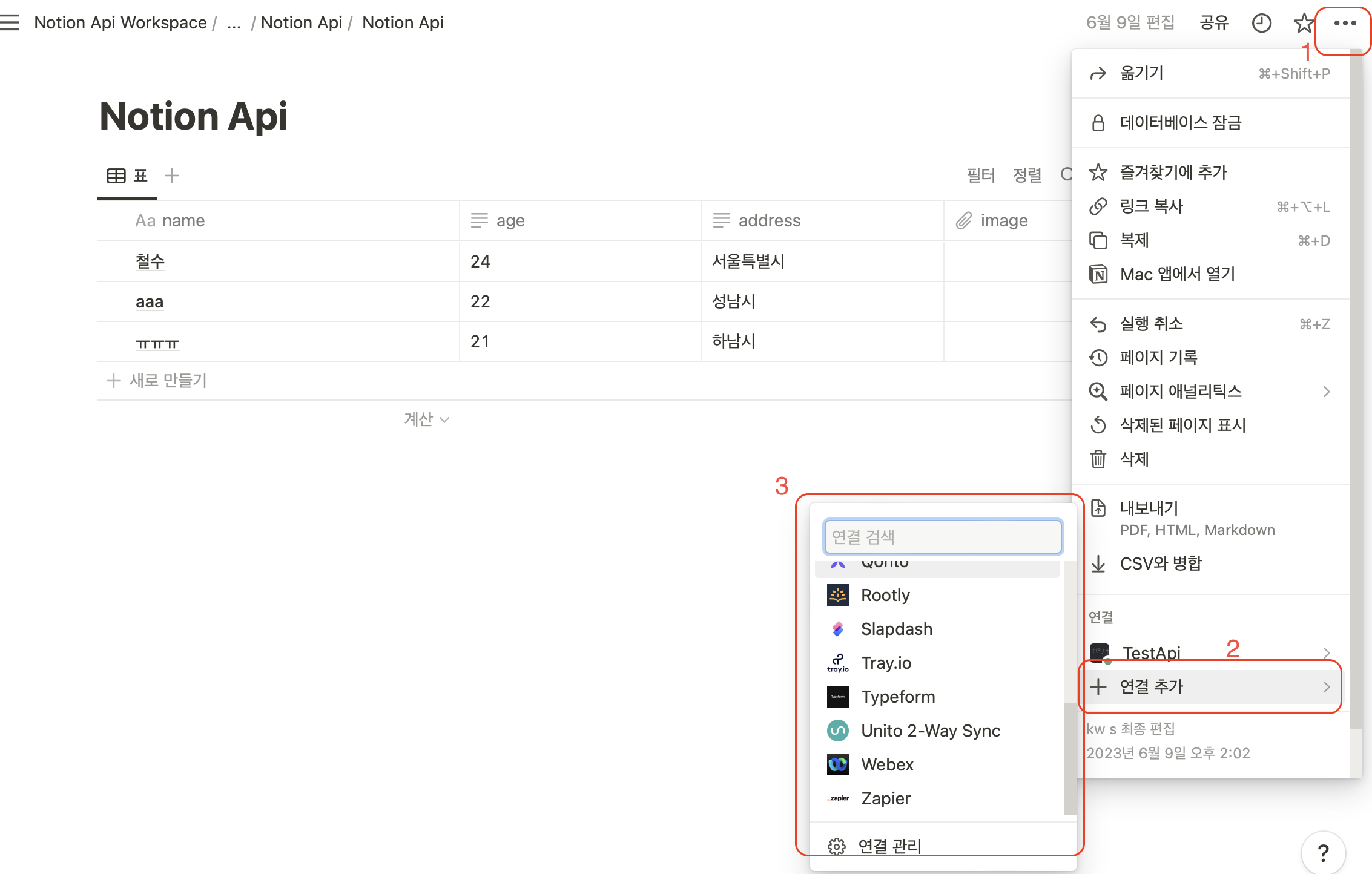The height and width of the screenshot is (874, 1372).
Task: Click the plus icon to add a view
Action: point(172,176)
